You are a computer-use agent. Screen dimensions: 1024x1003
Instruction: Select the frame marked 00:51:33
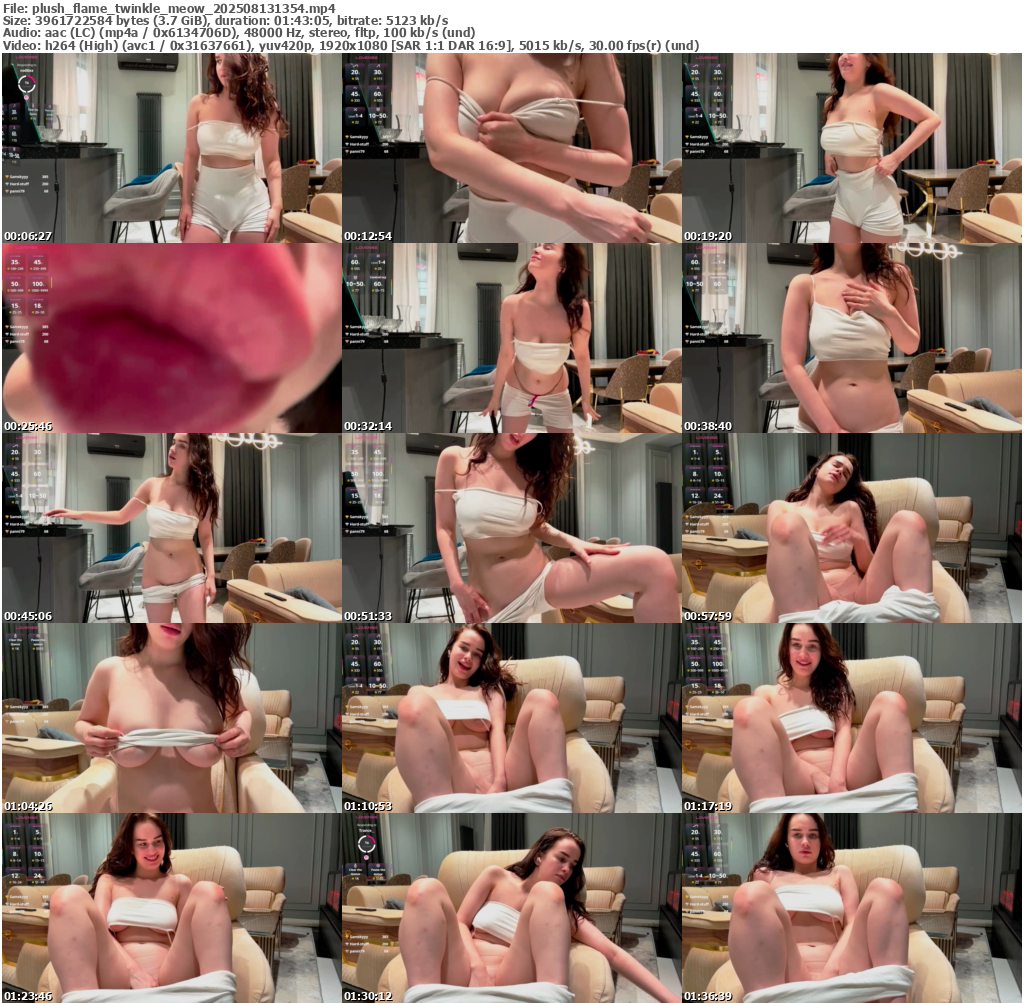click(511, 528)
